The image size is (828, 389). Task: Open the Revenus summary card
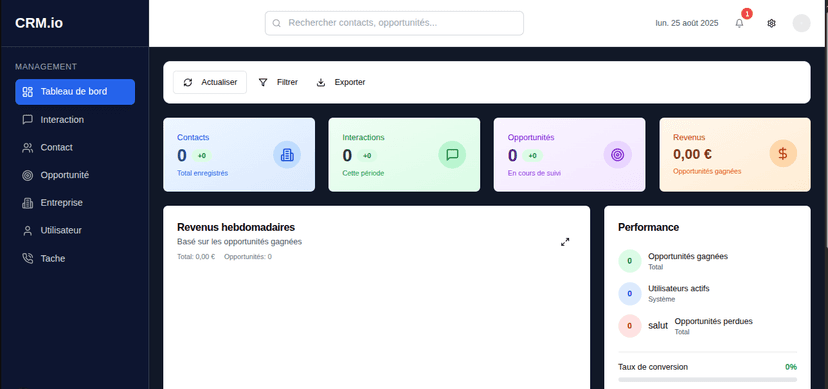coord(735,155)
